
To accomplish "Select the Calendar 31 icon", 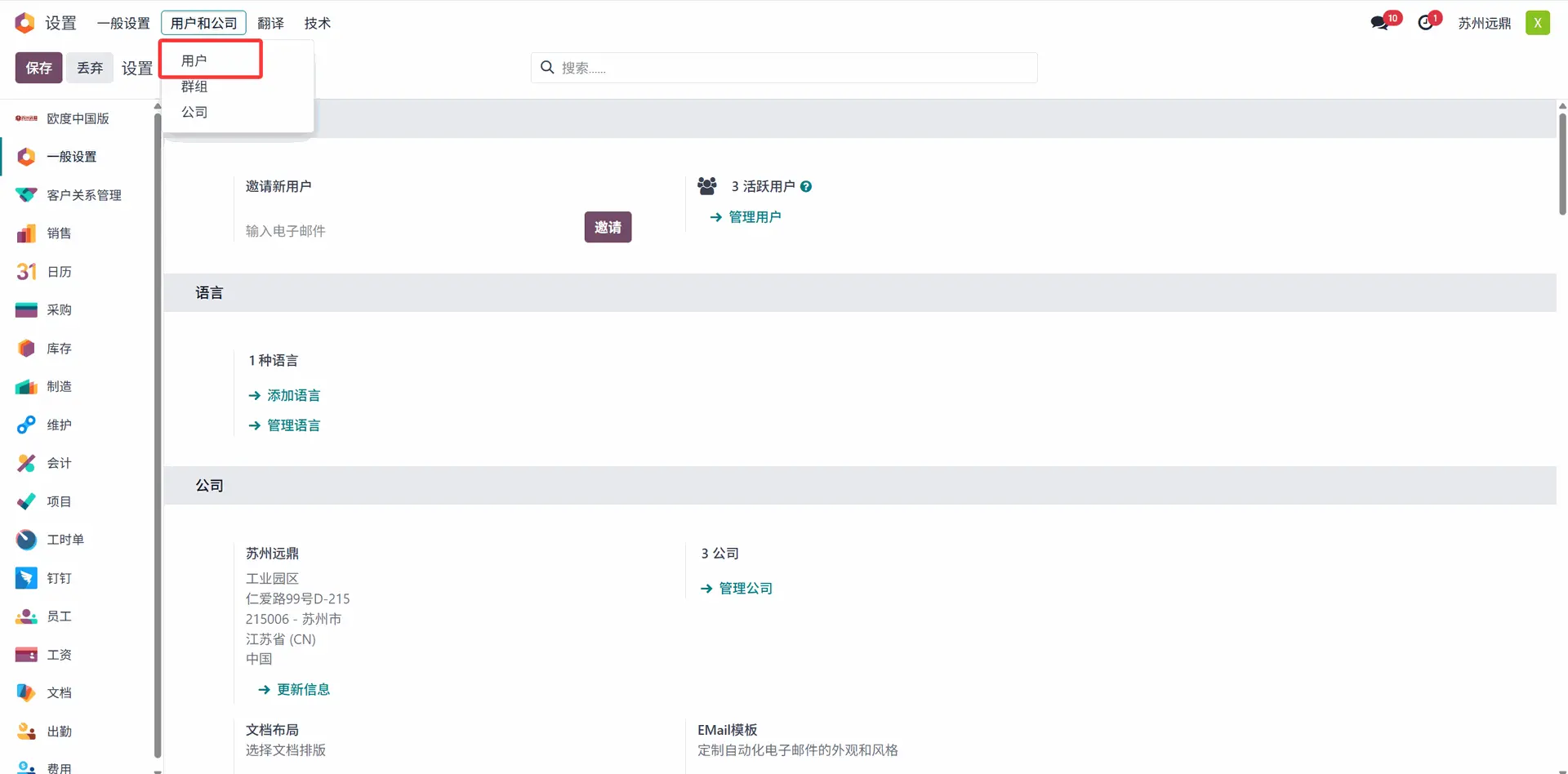I will point(26,272).
